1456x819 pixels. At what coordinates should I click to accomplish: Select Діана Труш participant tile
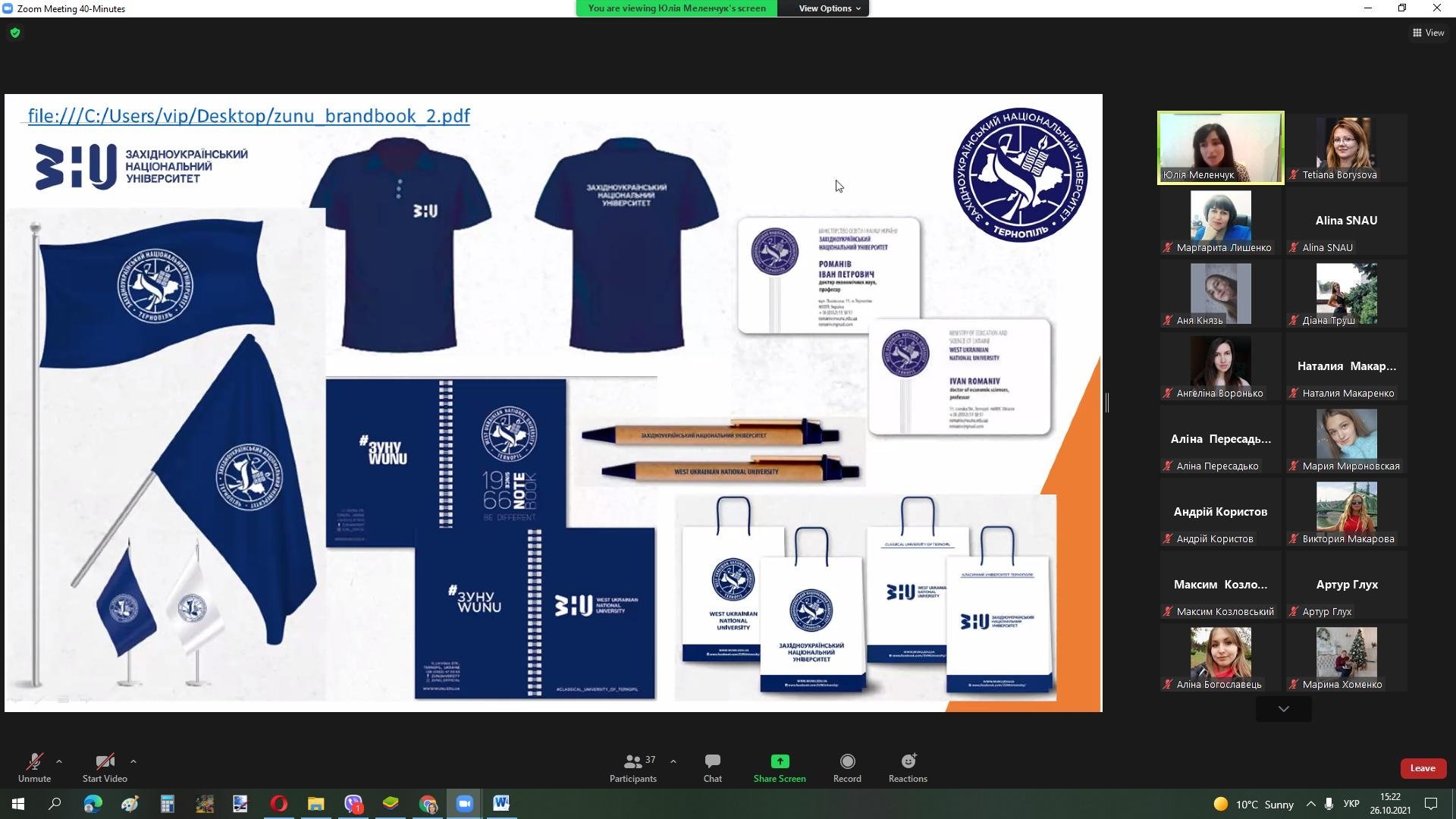point(1346,293)
